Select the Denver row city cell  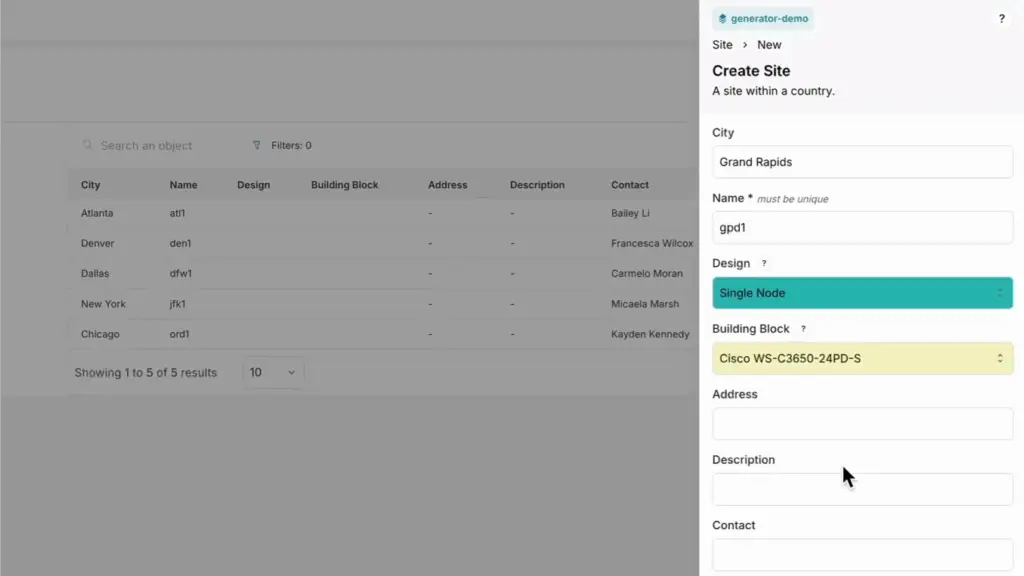click(x=97, y=243)
